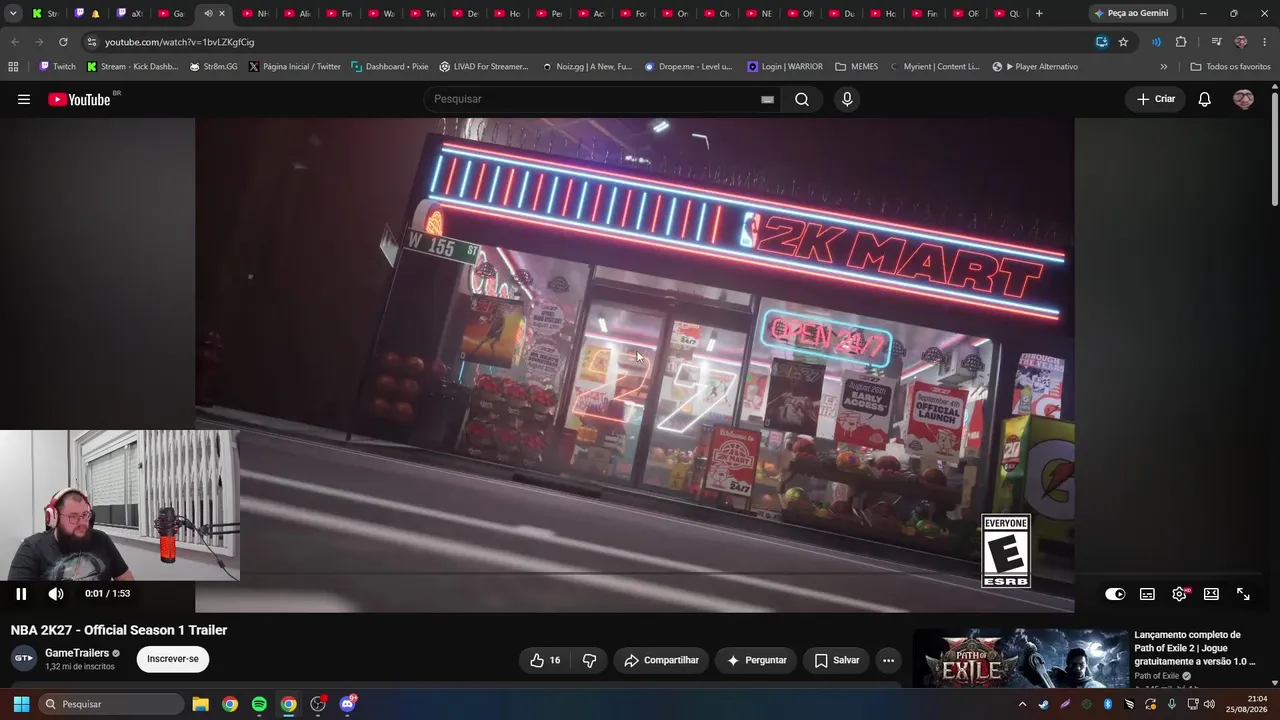
Task: Show hidden system tray icons
Action: click(x=1022, y=704)
